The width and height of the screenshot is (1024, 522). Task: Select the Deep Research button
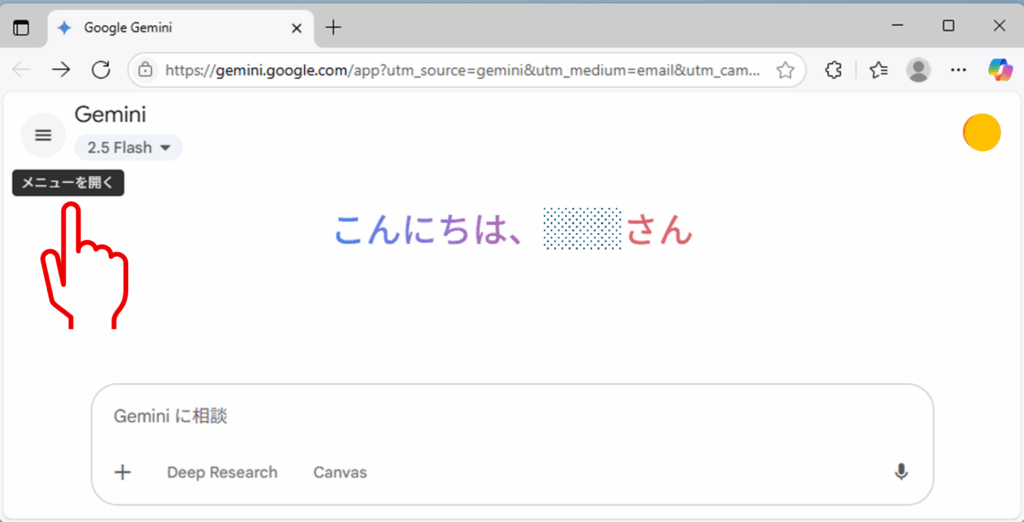click(222, 472)
